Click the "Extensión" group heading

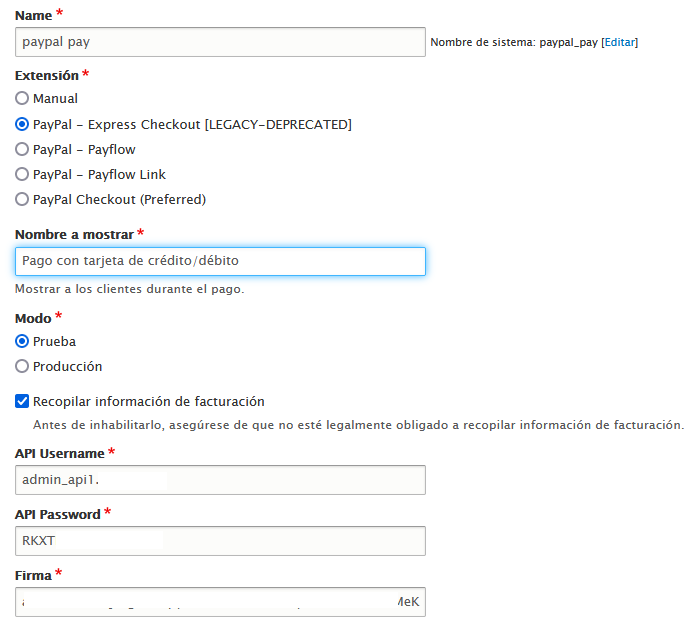(46, 75)
